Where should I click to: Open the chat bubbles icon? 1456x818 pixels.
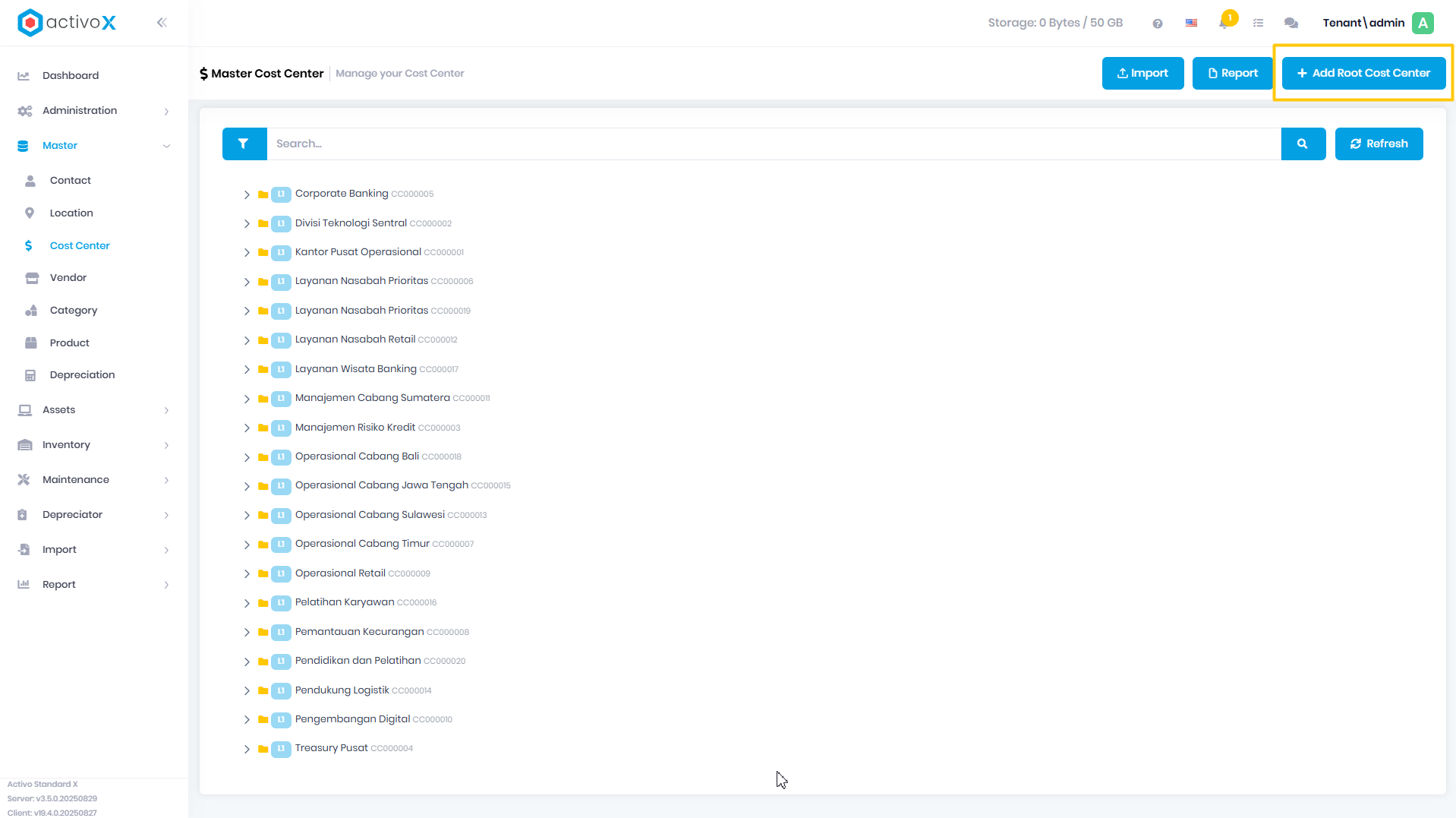(1291, 23)
